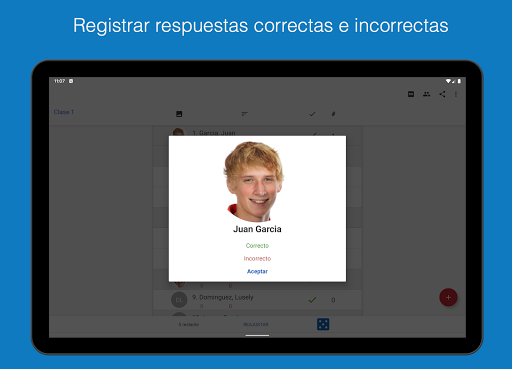Open the Juan Garcia dialog name label

pos(257,229)
